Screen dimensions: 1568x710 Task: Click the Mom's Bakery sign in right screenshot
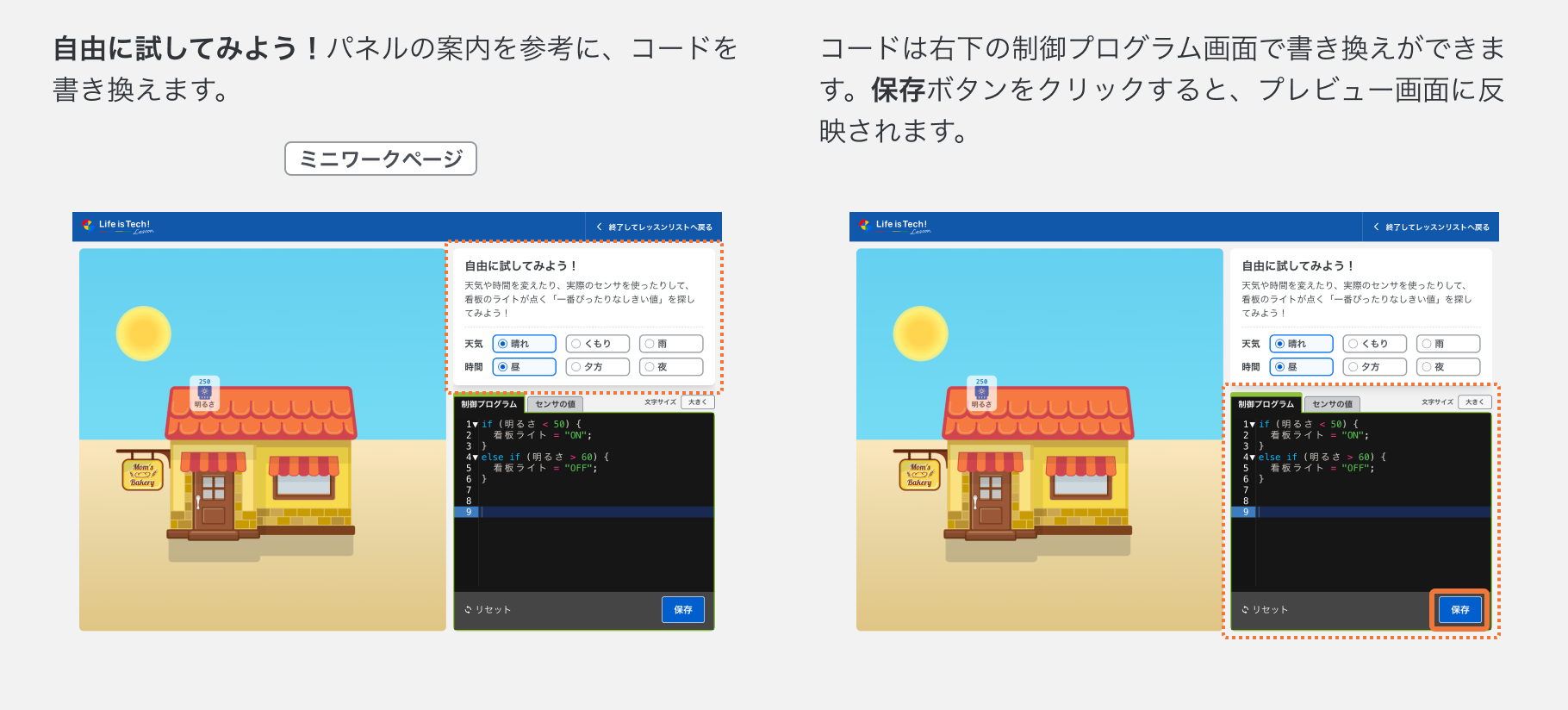[x=919, y=475]
